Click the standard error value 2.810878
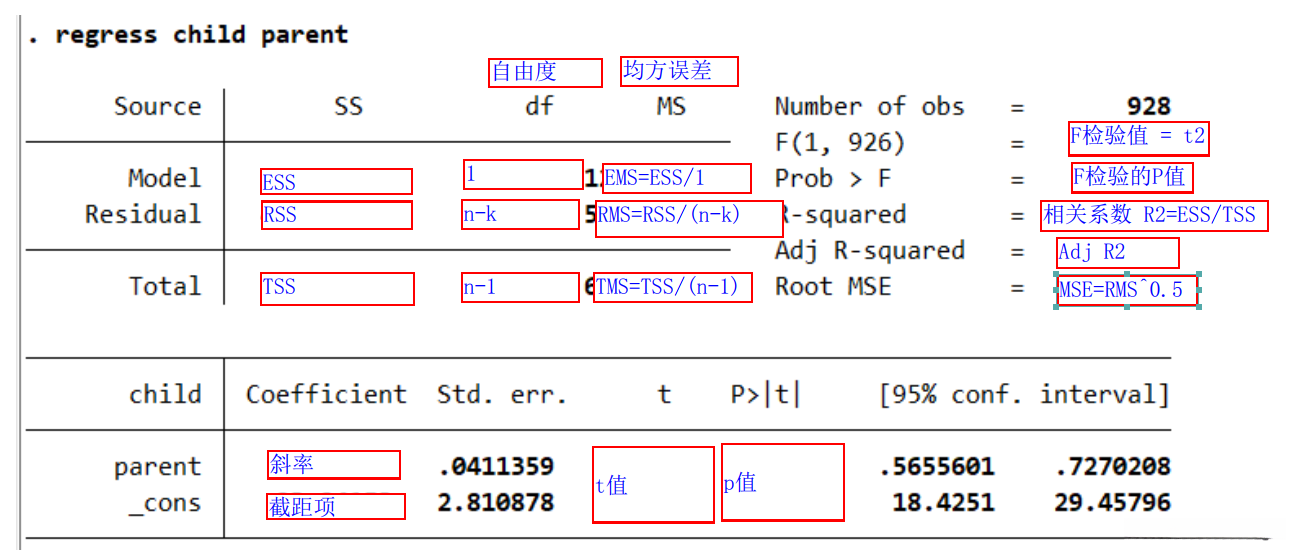This screenshot has width=1298, height=550. tap(496, 503)
